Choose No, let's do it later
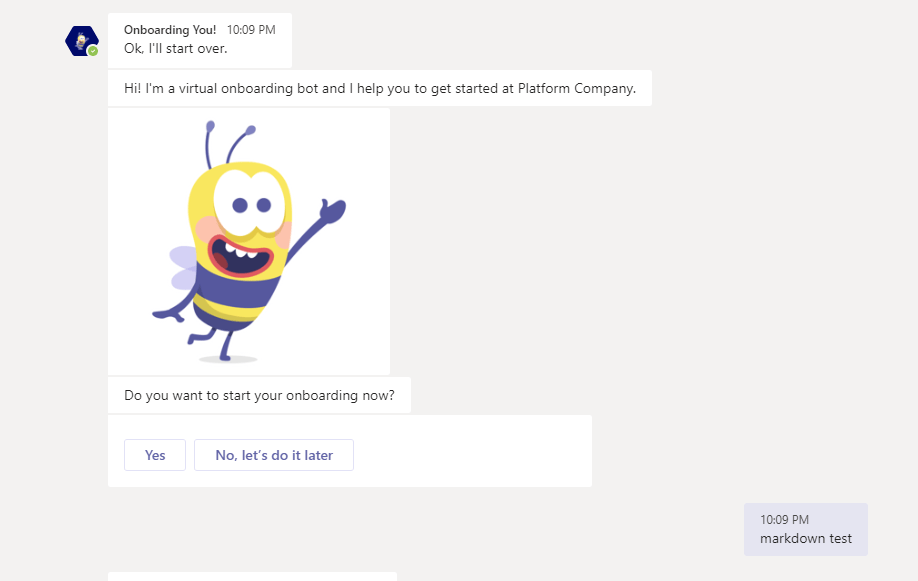Viewport: 918px width, 581px height. pos(274,455)
